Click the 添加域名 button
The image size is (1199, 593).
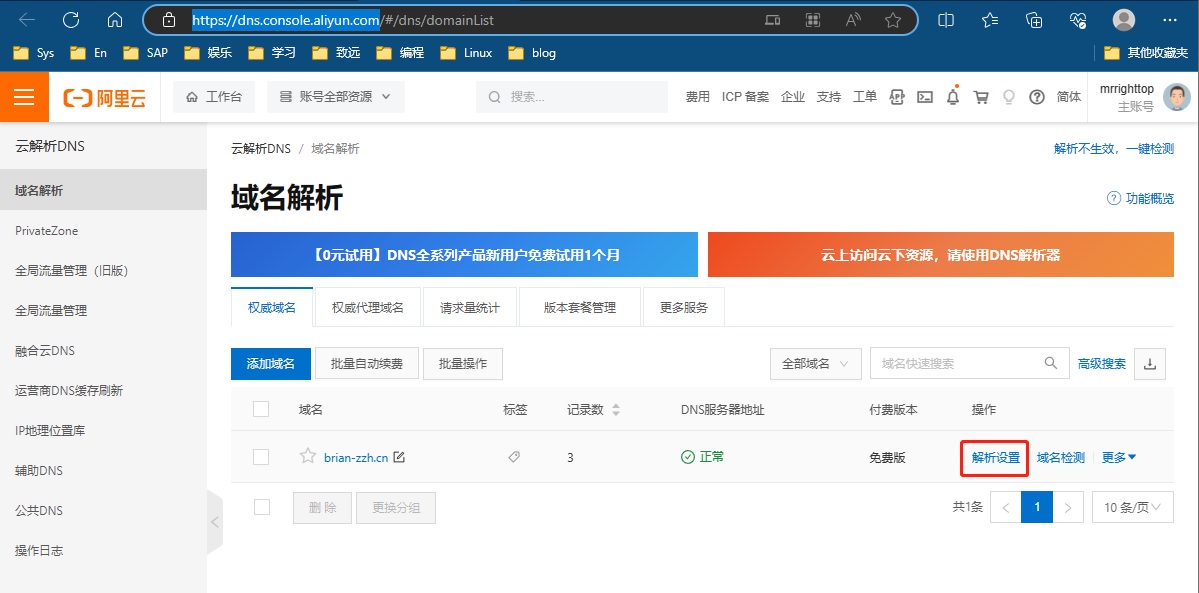tap(271, 364)
